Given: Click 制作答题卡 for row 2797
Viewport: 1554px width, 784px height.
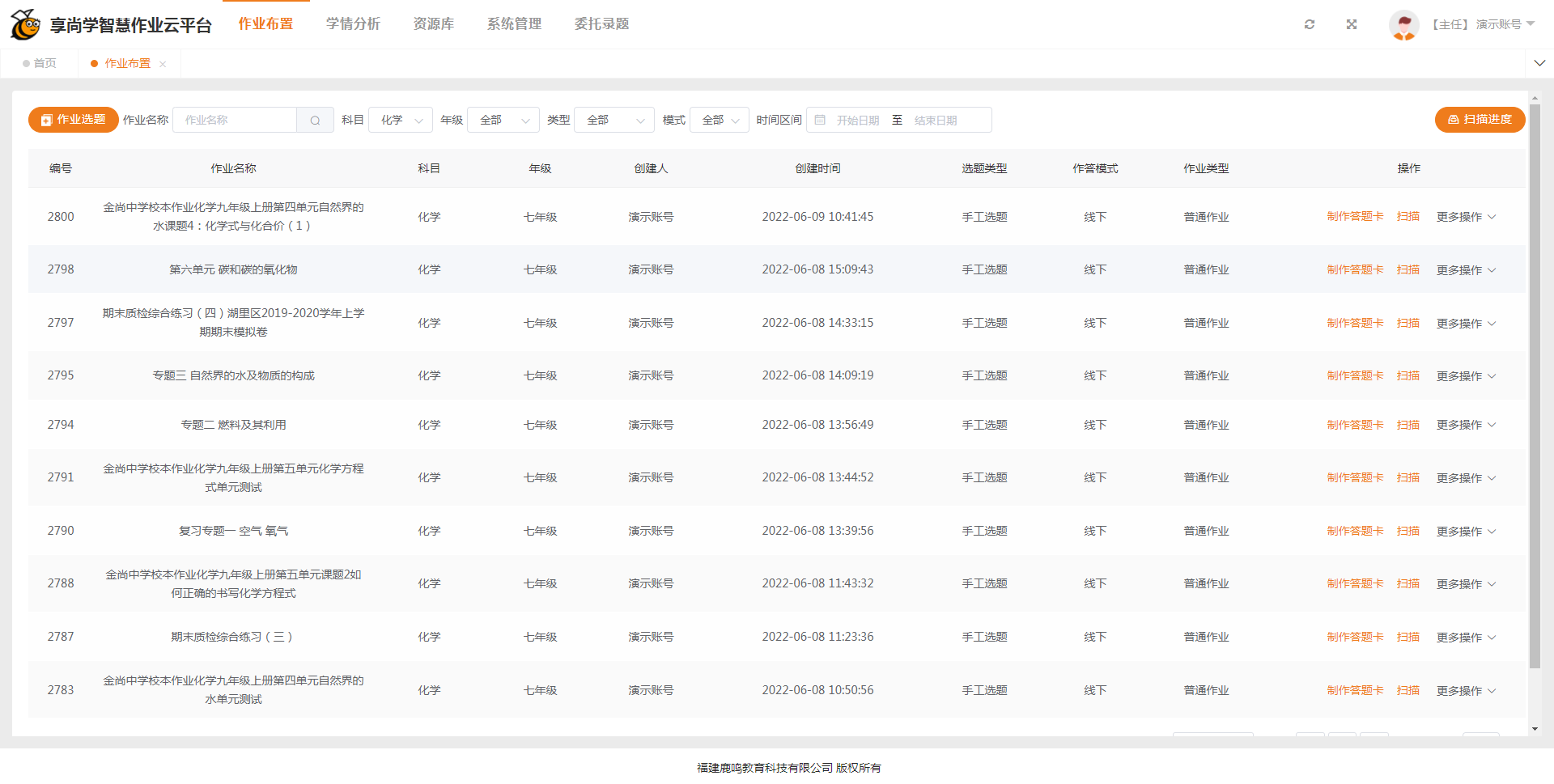Looking at the screenshot, I should (1355, 324).
